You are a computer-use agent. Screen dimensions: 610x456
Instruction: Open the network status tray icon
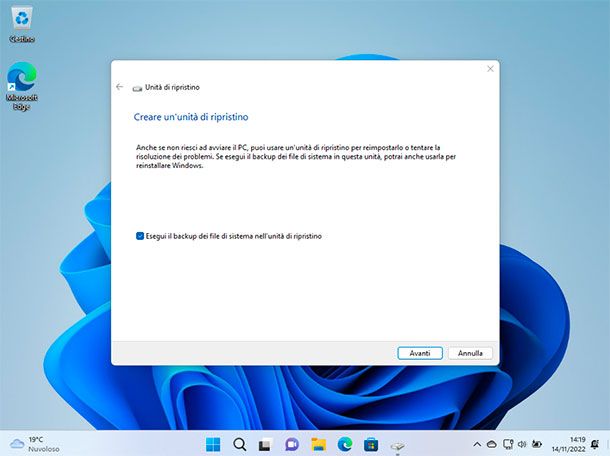508,444
